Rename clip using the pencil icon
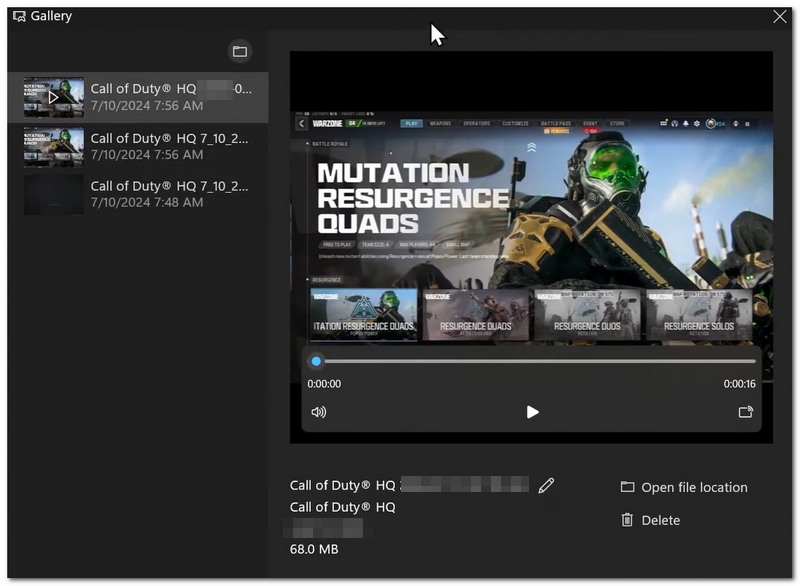The image size is (800, 586). [x=546, y=486]
